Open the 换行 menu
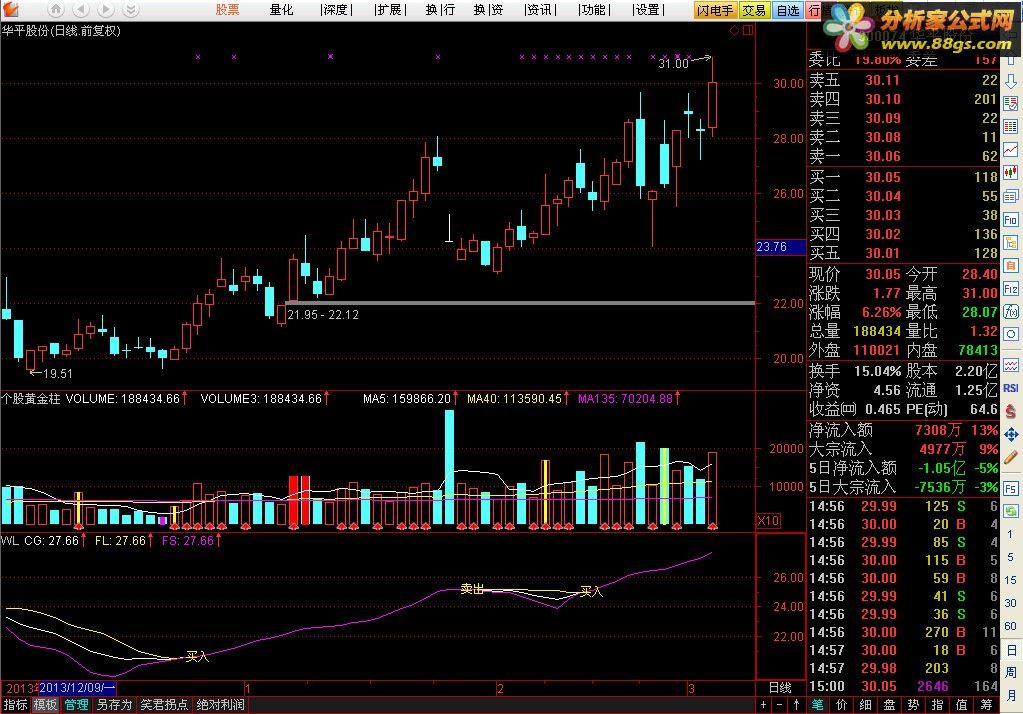Screen dimensions: 1023x714 440,10
